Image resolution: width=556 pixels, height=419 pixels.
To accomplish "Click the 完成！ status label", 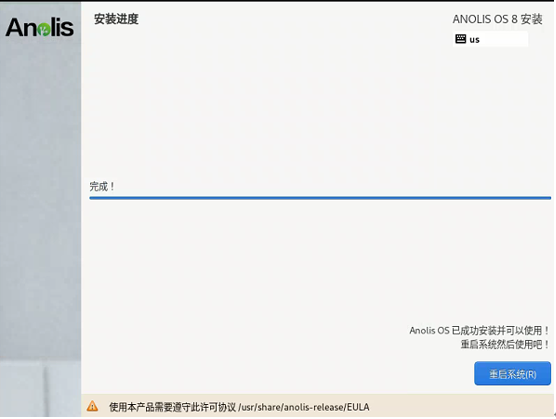I will 102,186.
